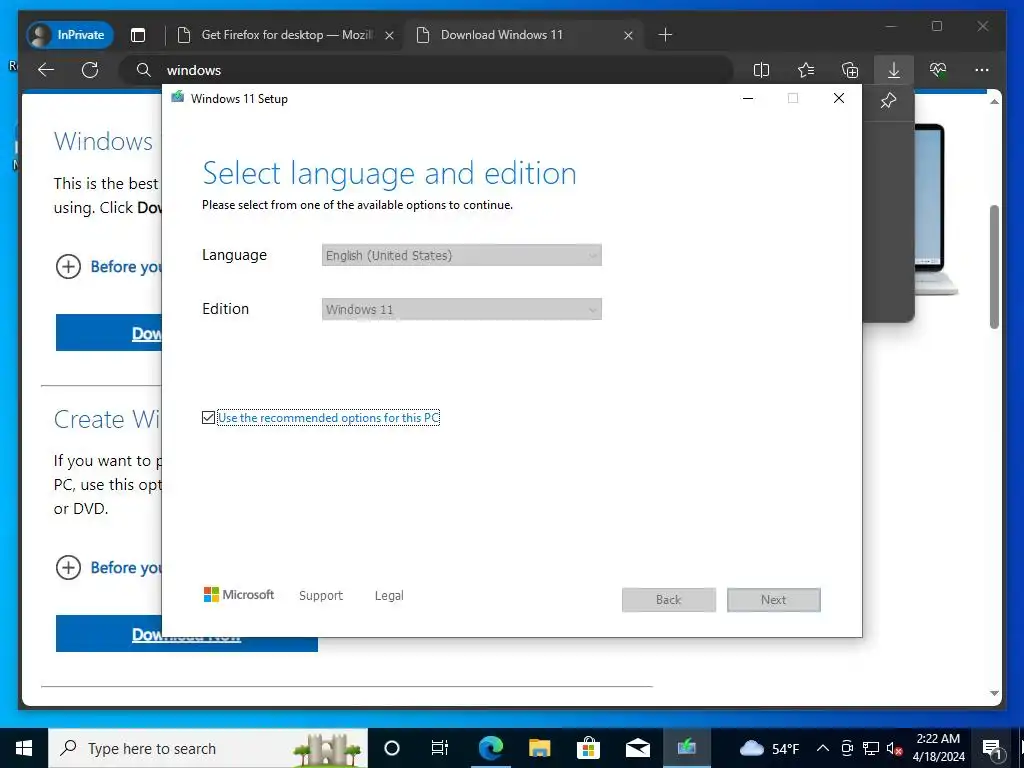Go back in Edge browser
Screen dimensions: 1024x768
pos(46,70)
